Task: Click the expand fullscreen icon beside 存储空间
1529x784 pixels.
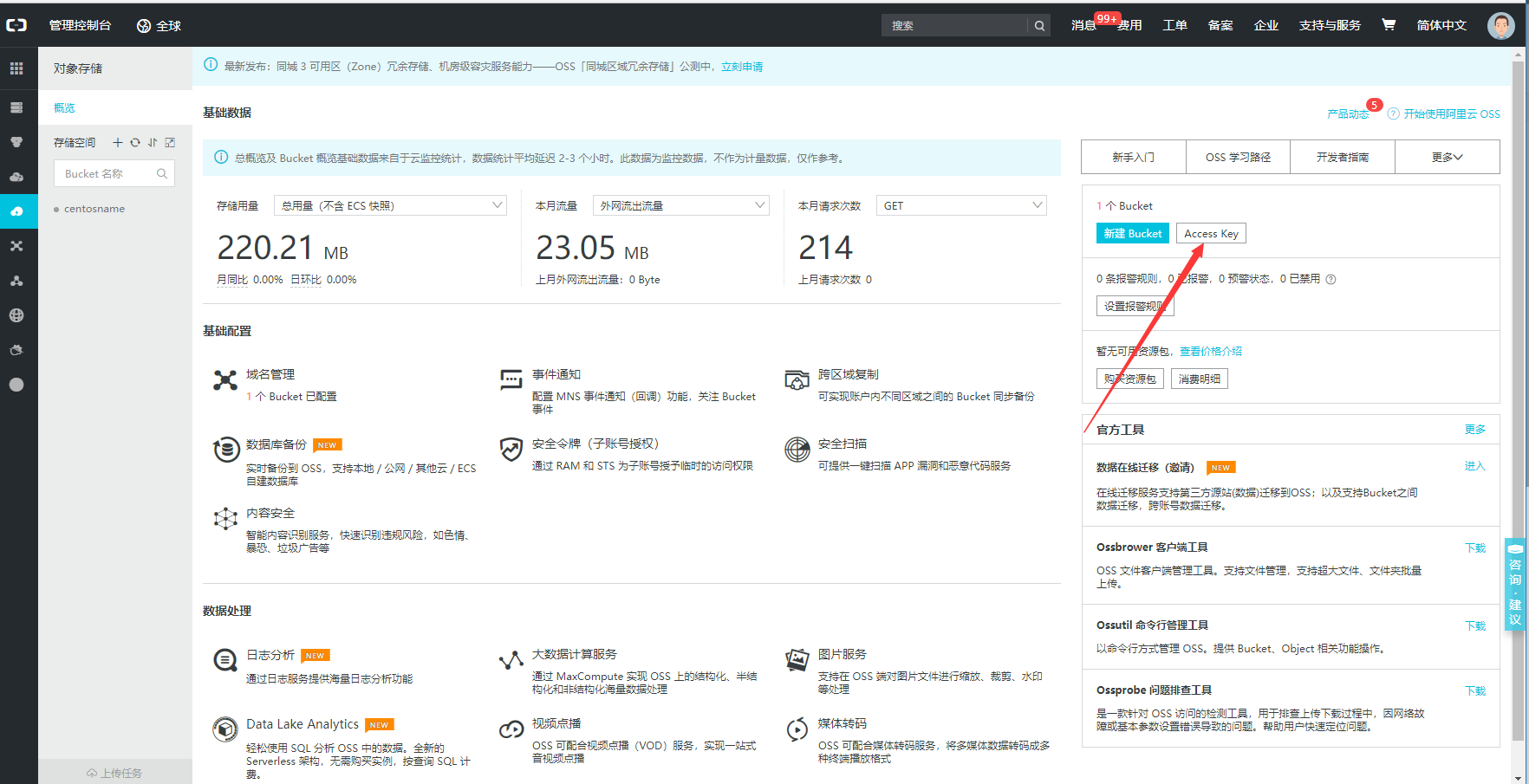Action: (x=170, y=142)
